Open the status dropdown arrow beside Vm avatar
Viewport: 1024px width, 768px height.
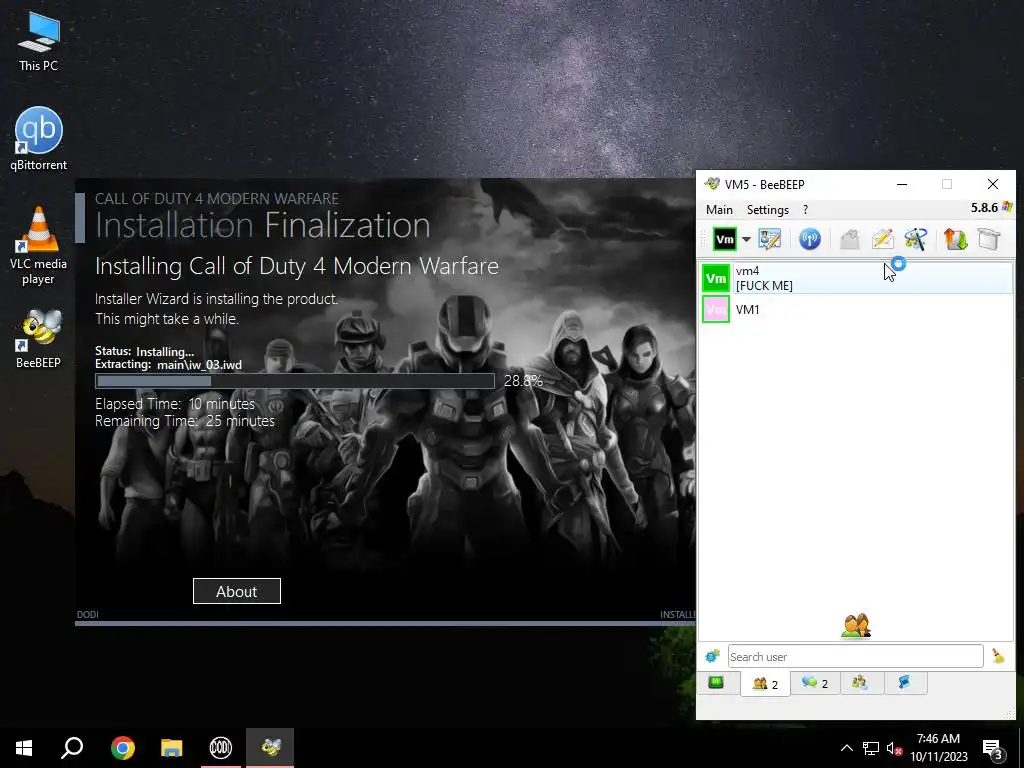pyautogui.click(x=746, y=239)
